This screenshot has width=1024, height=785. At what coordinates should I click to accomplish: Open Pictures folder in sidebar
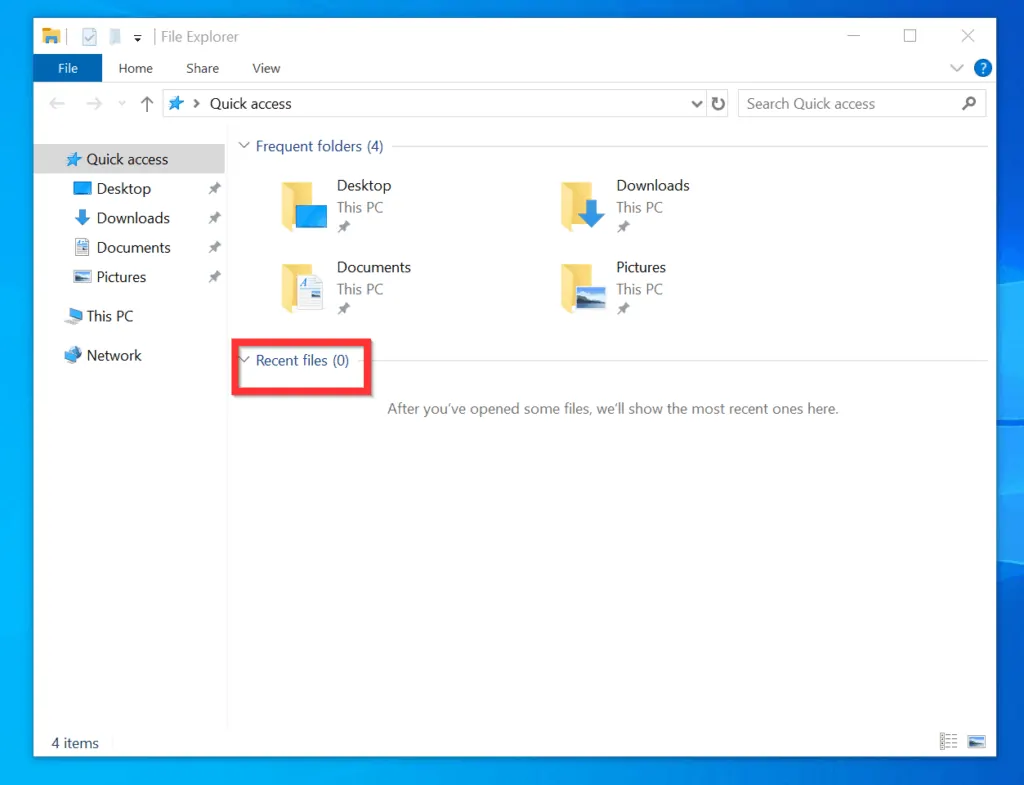pos(121,277)
